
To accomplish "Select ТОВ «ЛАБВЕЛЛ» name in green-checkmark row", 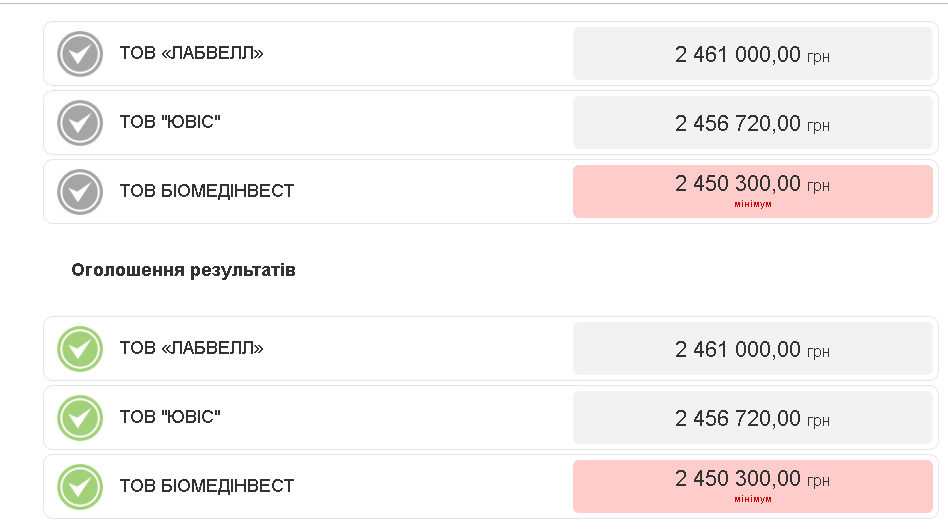I will point(191,348).
